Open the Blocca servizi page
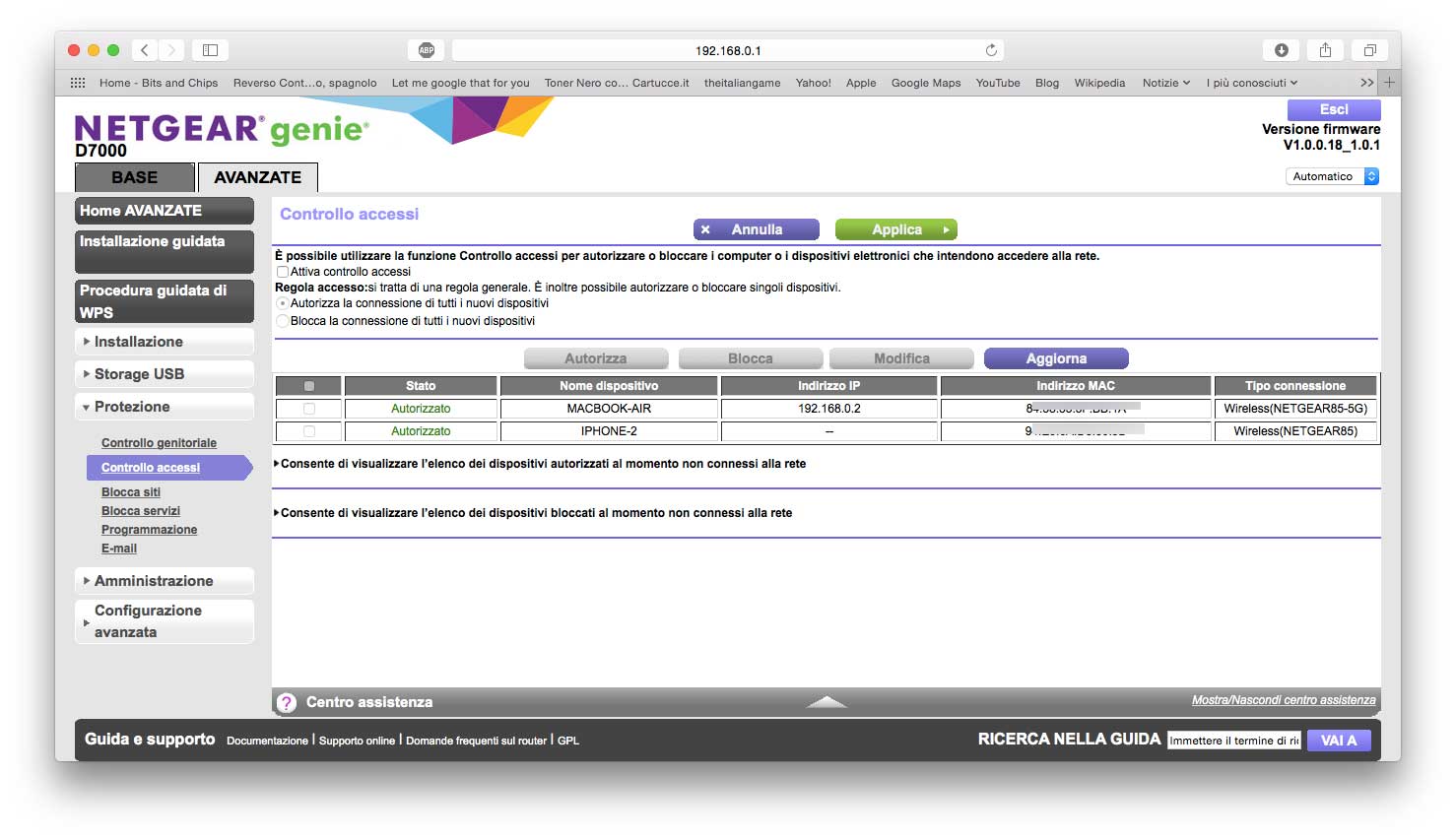The height and width of the screenshot is (840, 1456). [x=141, y=511]
